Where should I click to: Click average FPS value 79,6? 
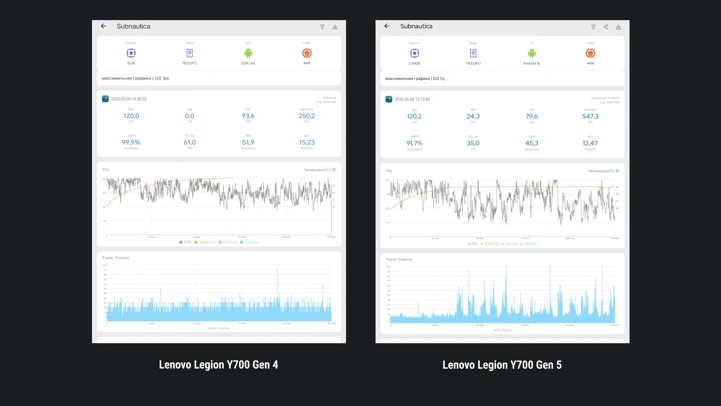tap(532, 116)
